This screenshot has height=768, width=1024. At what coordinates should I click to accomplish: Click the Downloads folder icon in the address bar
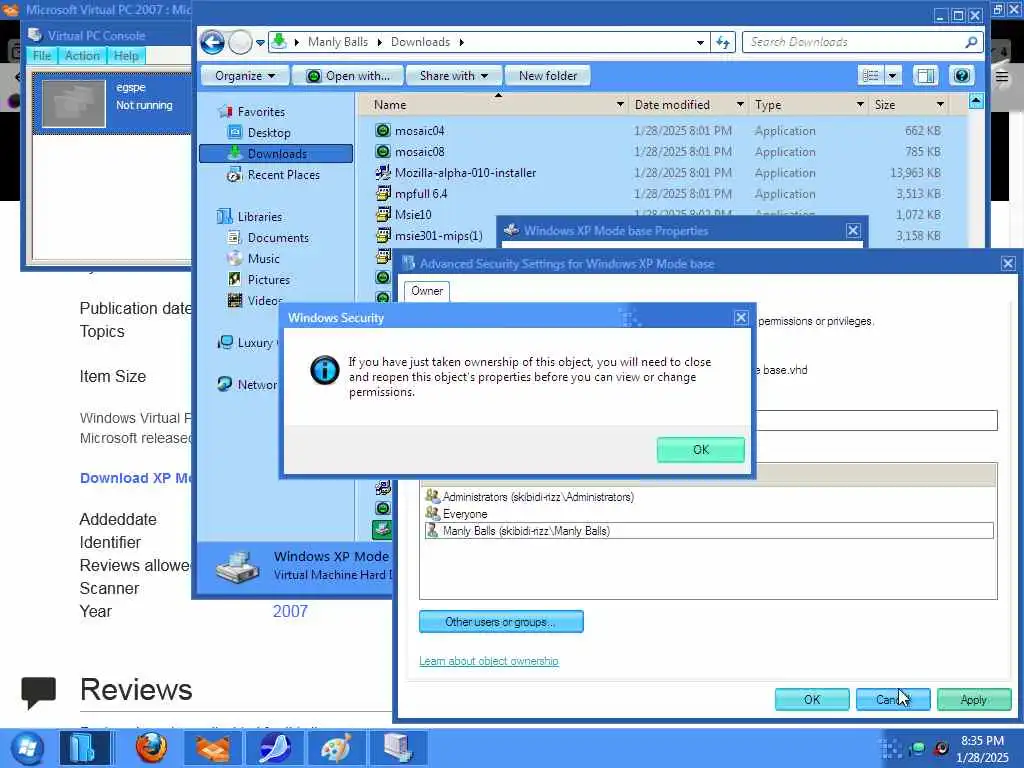click(x=279, y=41)
